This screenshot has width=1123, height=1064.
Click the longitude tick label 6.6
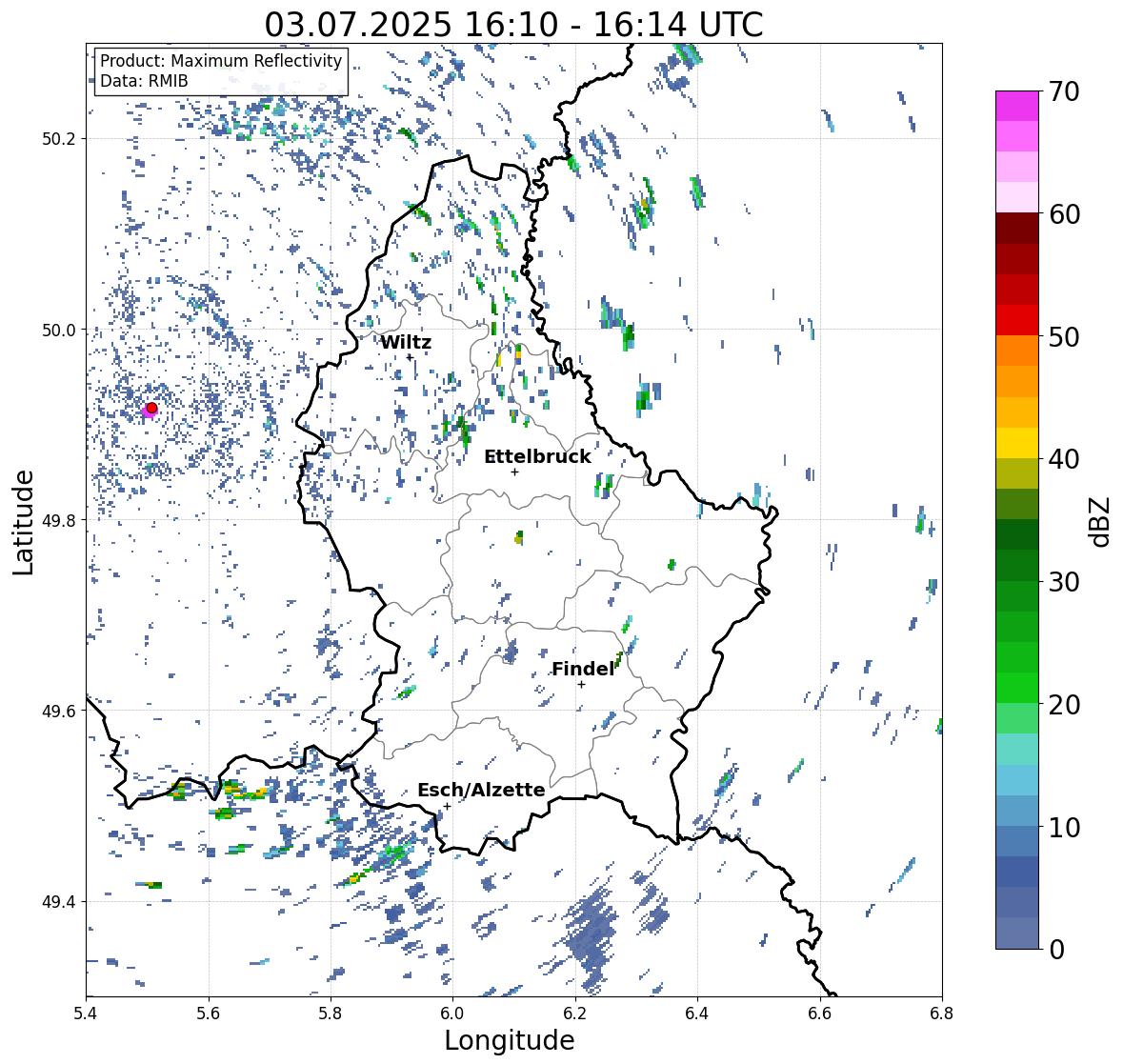tap(819, 1013)
